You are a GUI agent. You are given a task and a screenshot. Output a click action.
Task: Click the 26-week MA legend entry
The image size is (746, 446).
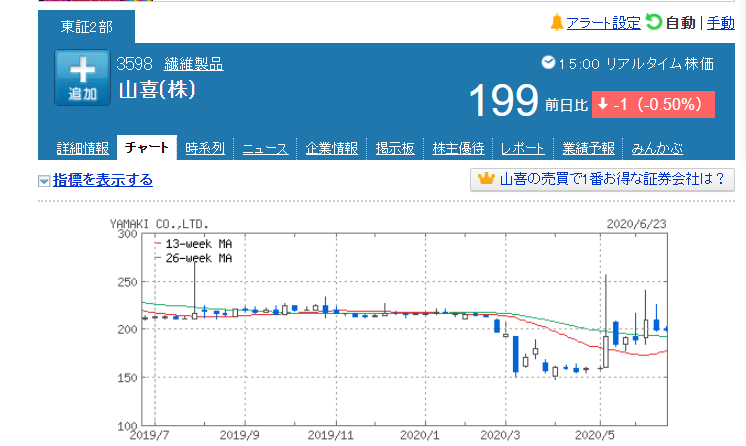click(x=193, y=258)
